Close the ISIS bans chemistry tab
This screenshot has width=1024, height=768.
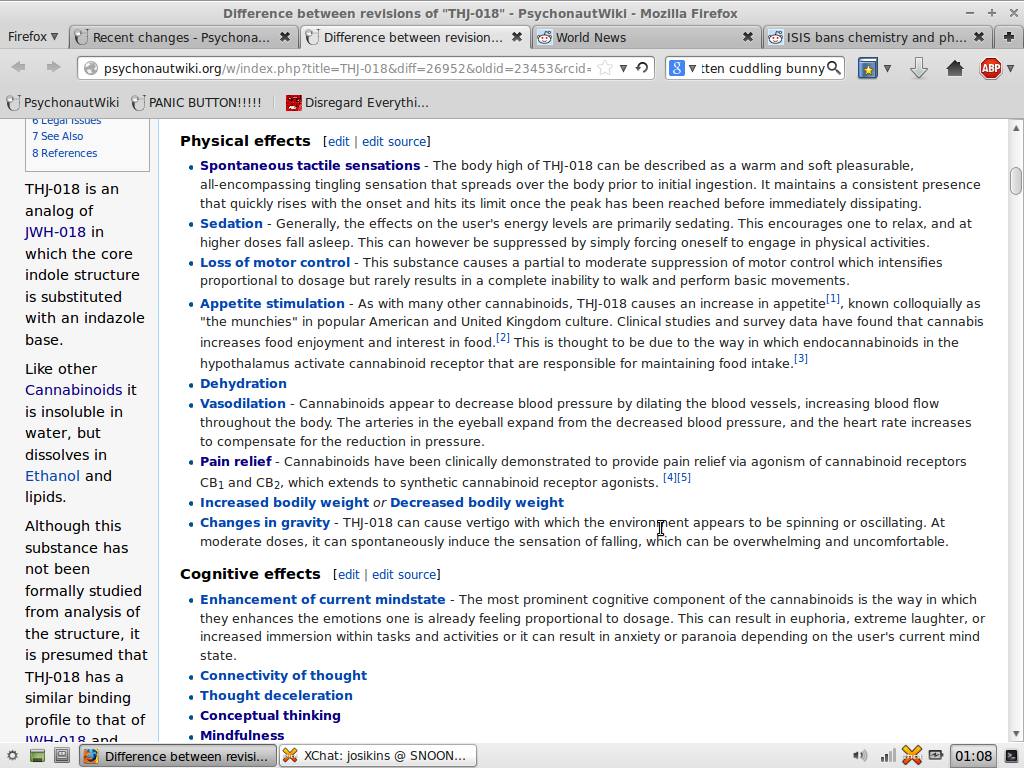click(978, 37)
